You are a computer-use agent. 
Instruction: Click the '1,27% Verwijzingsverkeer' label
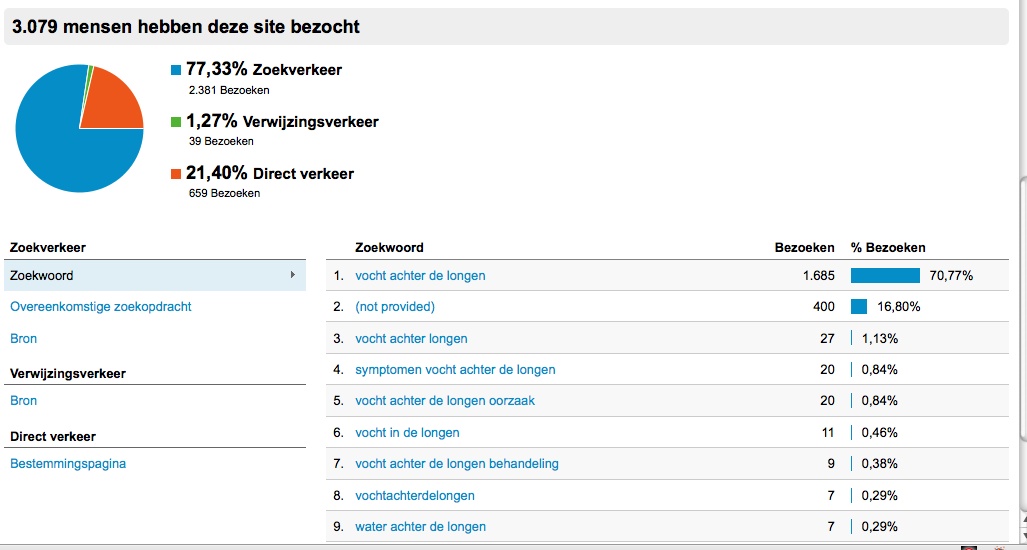282,121
